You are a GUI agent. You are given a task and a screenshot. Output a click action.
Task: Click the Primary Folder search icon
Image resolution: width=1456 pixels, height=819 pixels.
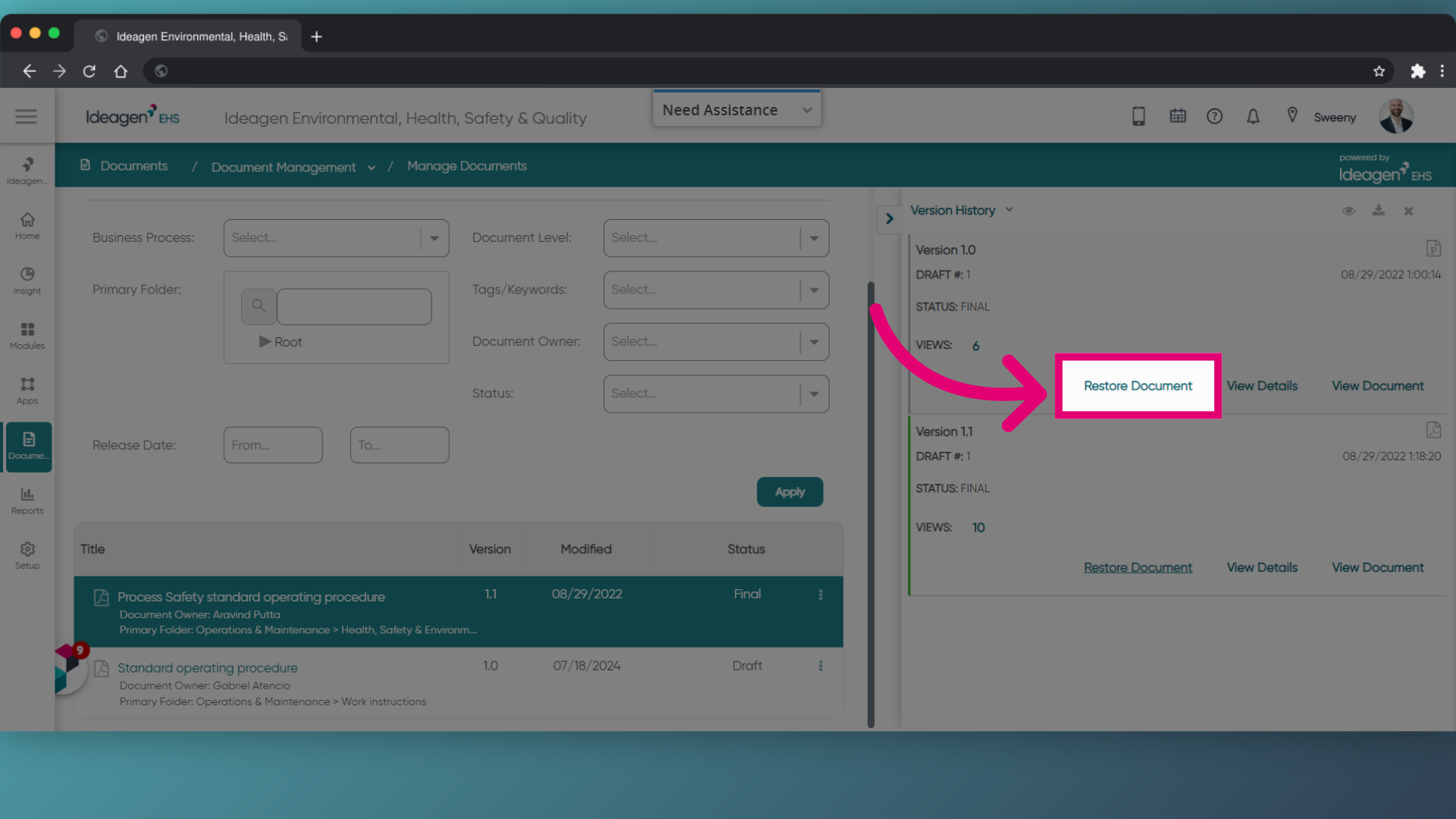259,306
